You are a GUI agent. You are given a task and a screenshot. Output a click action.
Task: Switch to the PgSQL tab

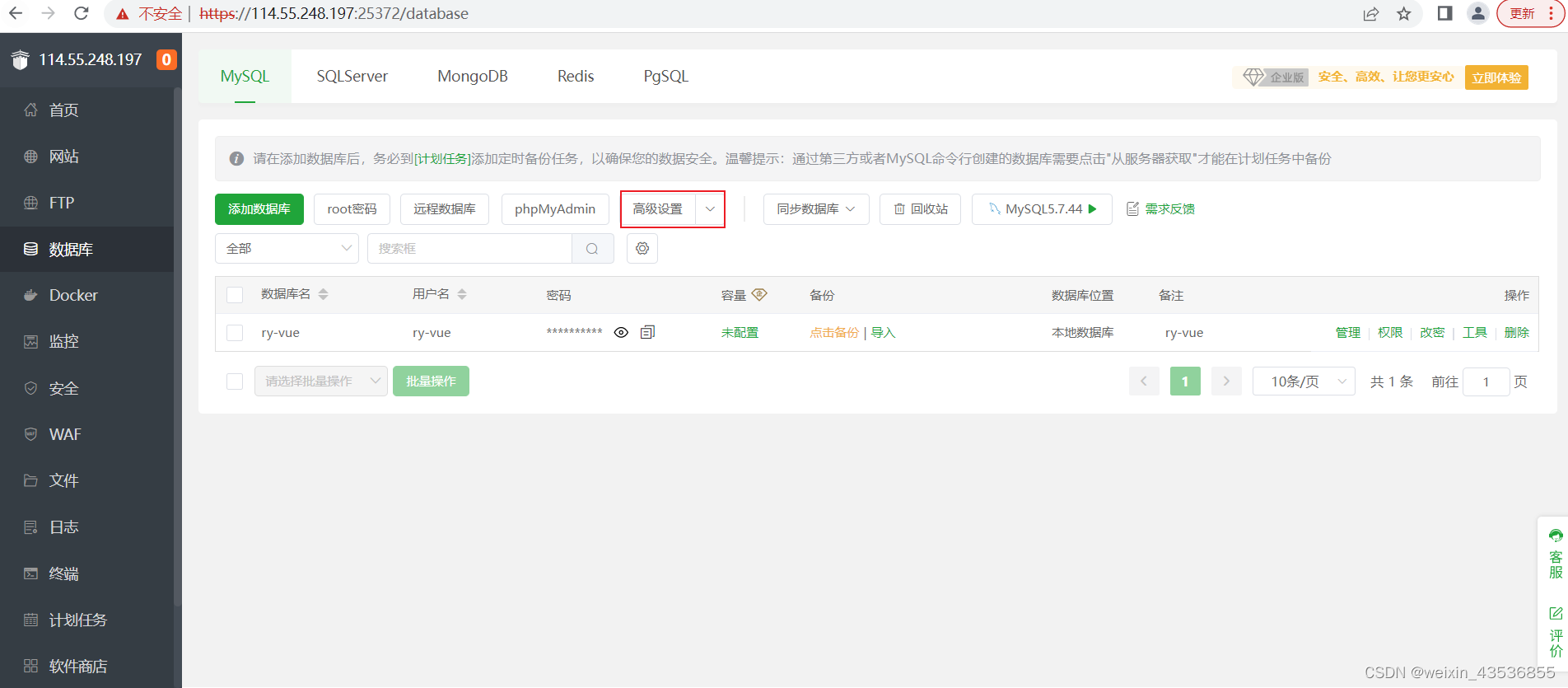click(665, 76)
